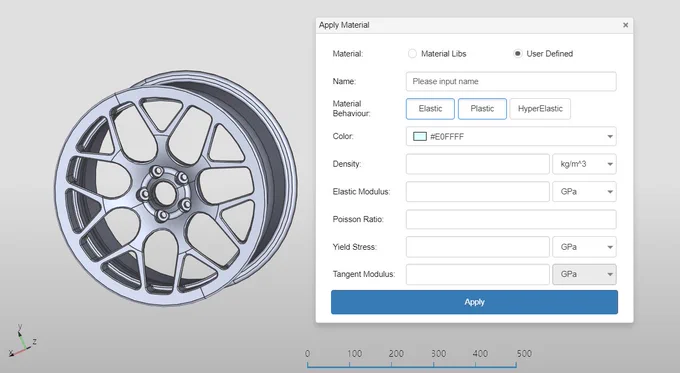Viewport: 680px width, 373px height.
Task: Toggle the Plastic material behaviour
Action: click(482, 109)
